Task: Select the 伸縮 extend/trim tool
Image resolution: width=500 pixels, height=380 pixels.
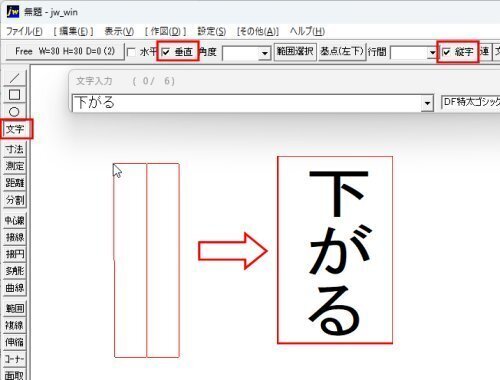Action: (x=15, y=342)
